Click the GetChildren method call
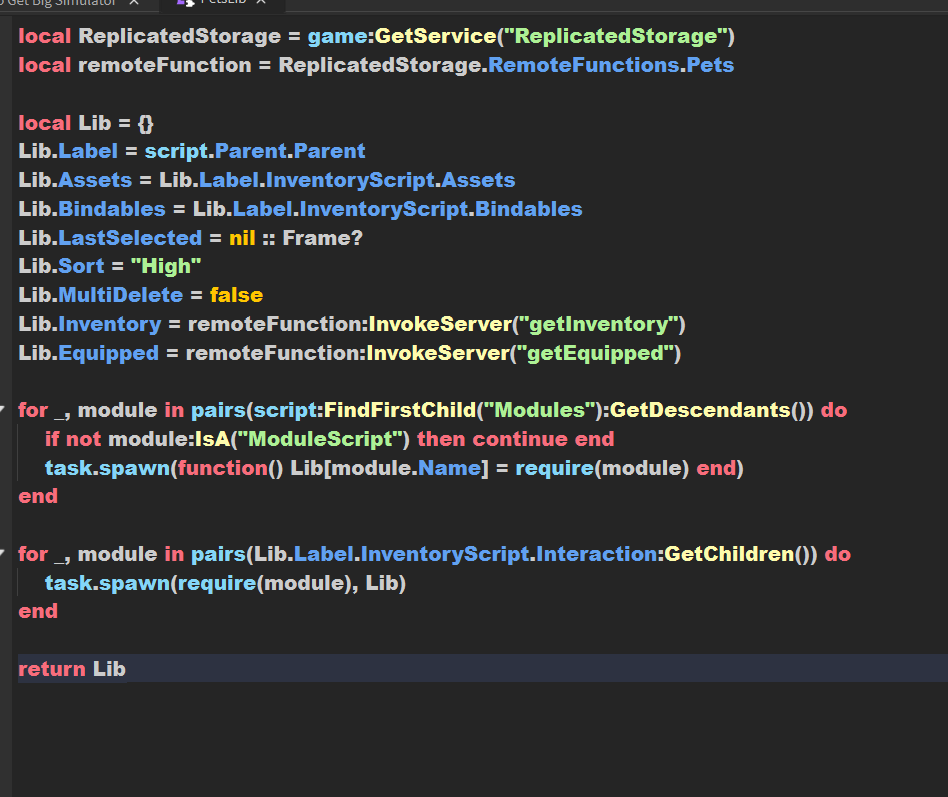The image size is (948, 797). pyautogui.click(x=729, y=554)
